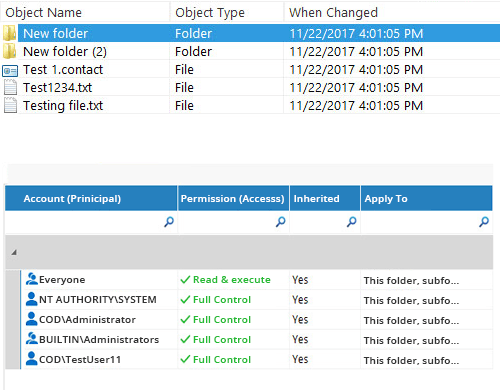Click search magnifier in Account filter
This screenshot has width=500, height=390.
169,222
